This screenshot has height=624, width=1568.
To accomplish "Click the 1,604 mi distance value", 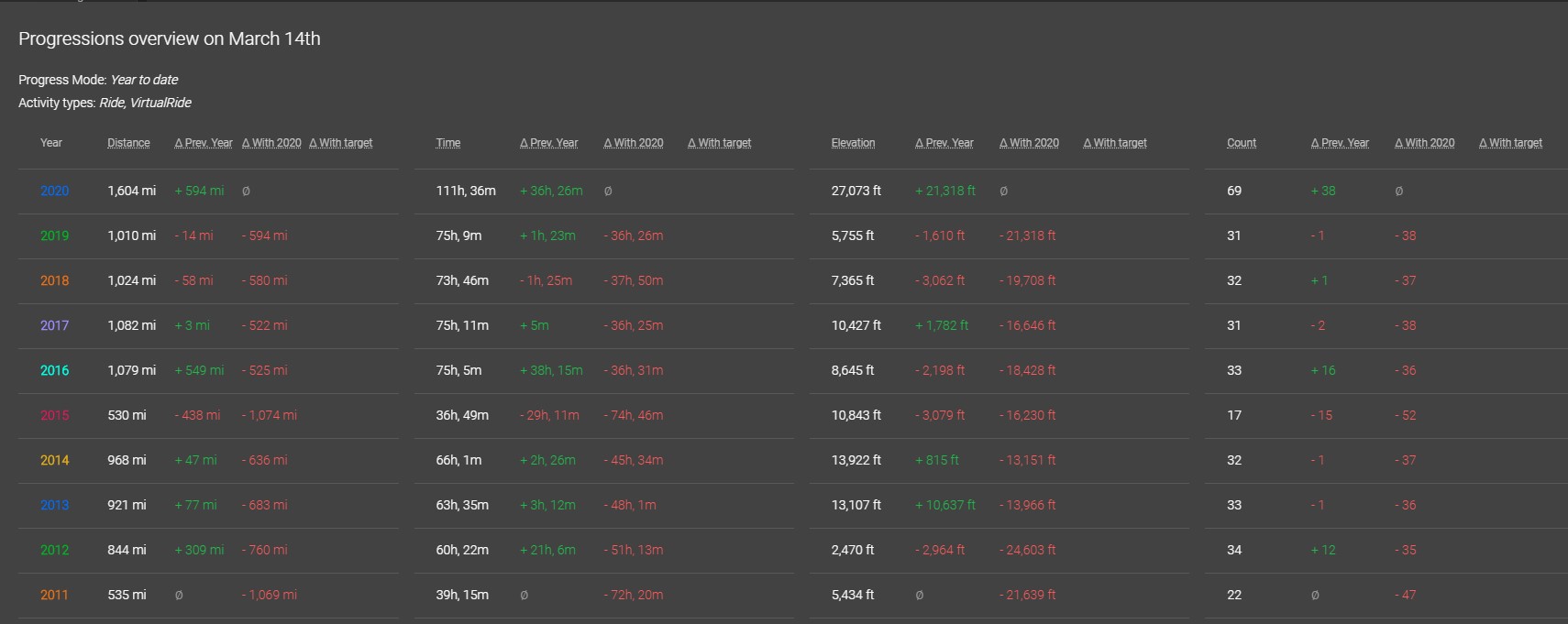I will click(131, 191).
